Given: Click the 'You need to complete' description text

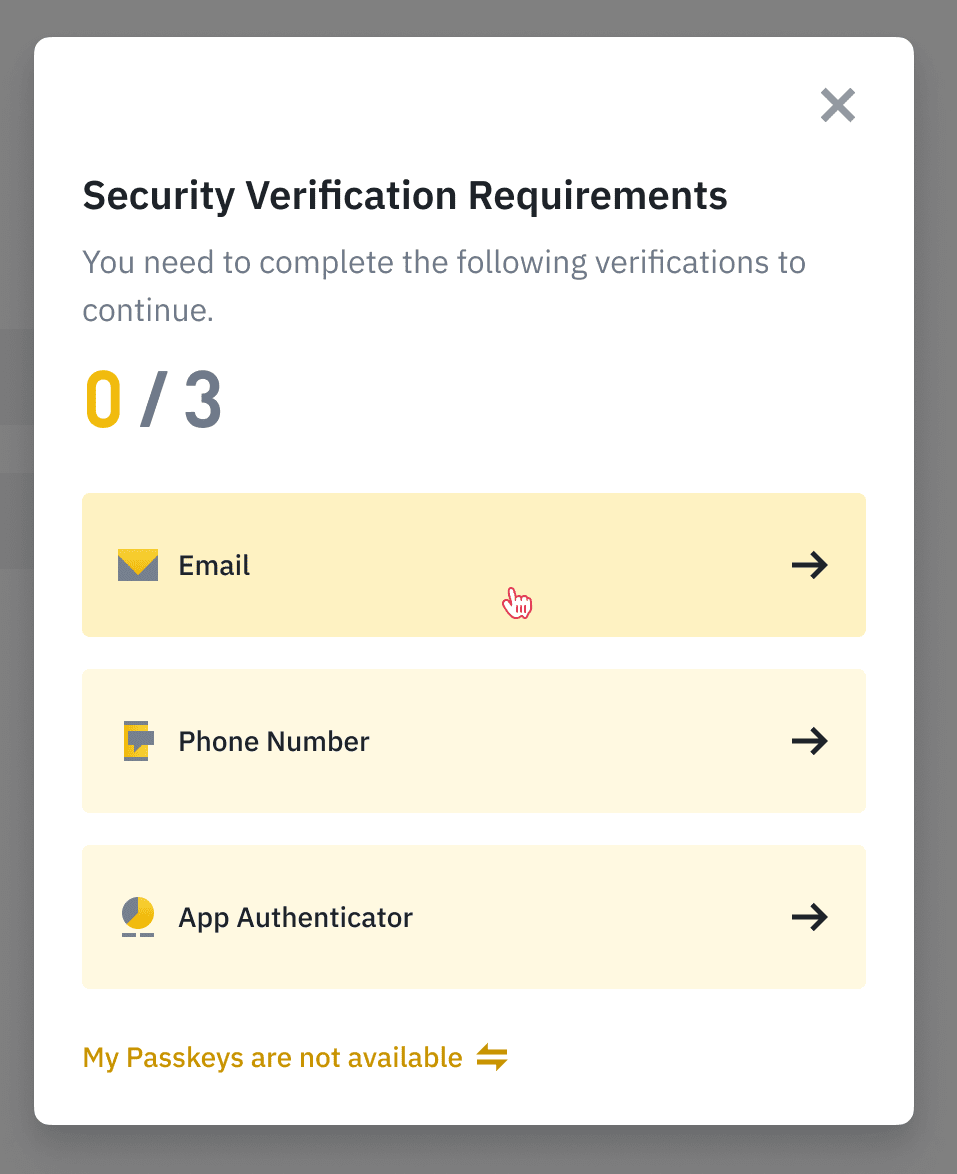Looking at the screenshot, I should click(443, 264).
